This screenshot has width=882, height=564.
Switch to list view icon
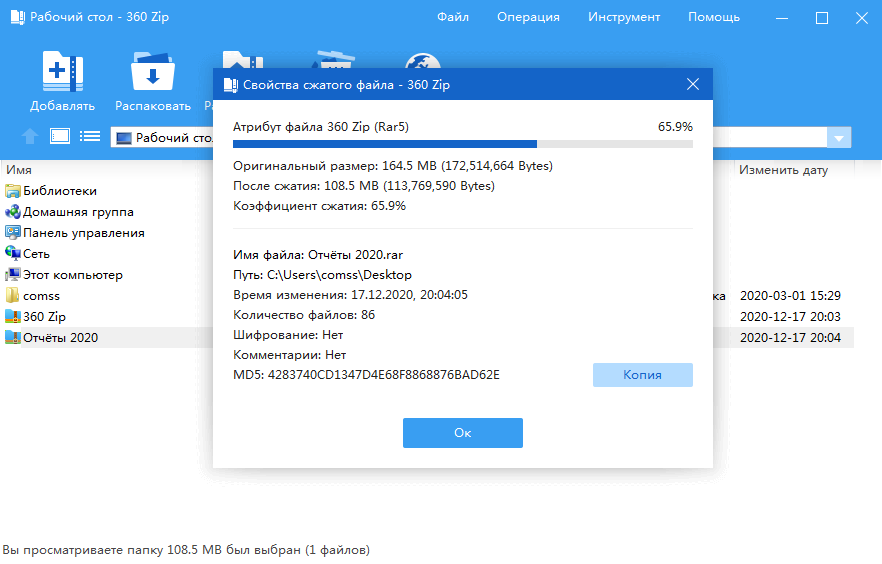90,137
